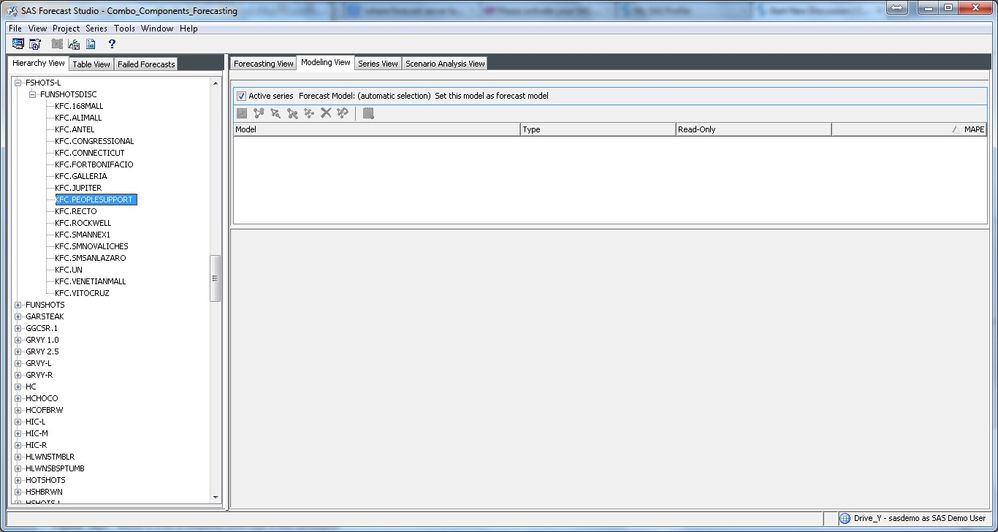Toggle the Active series checkbox
The image size is (998, 532).
[x=241, y=96]
